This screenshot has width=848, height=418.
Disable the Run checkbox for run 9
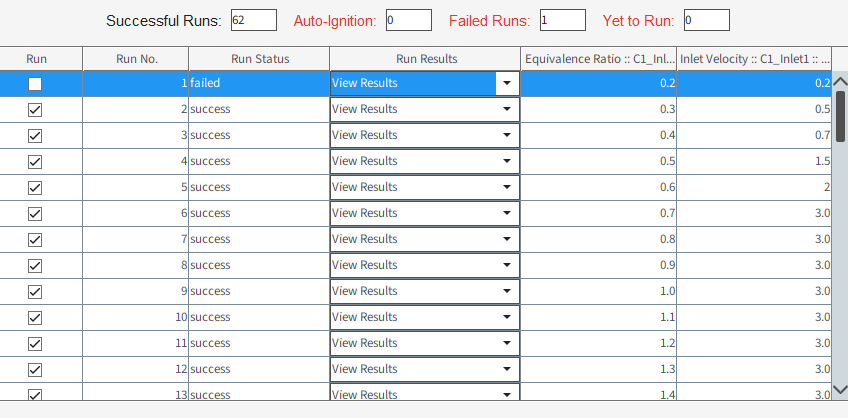pos(35,292)
